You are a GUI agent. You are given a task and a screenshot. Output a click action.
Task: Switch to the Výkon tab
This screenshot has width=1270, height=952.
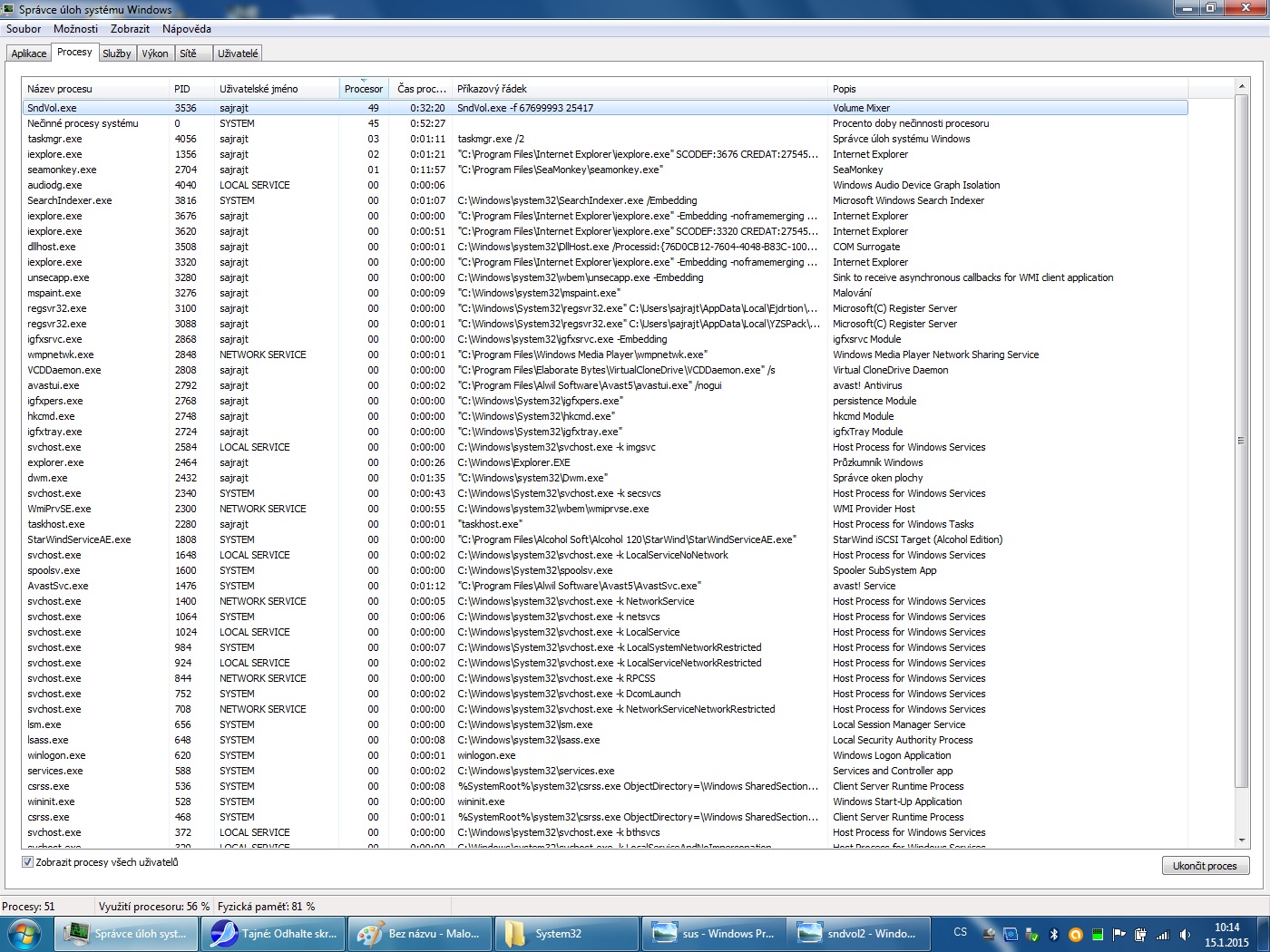point(155,53)
